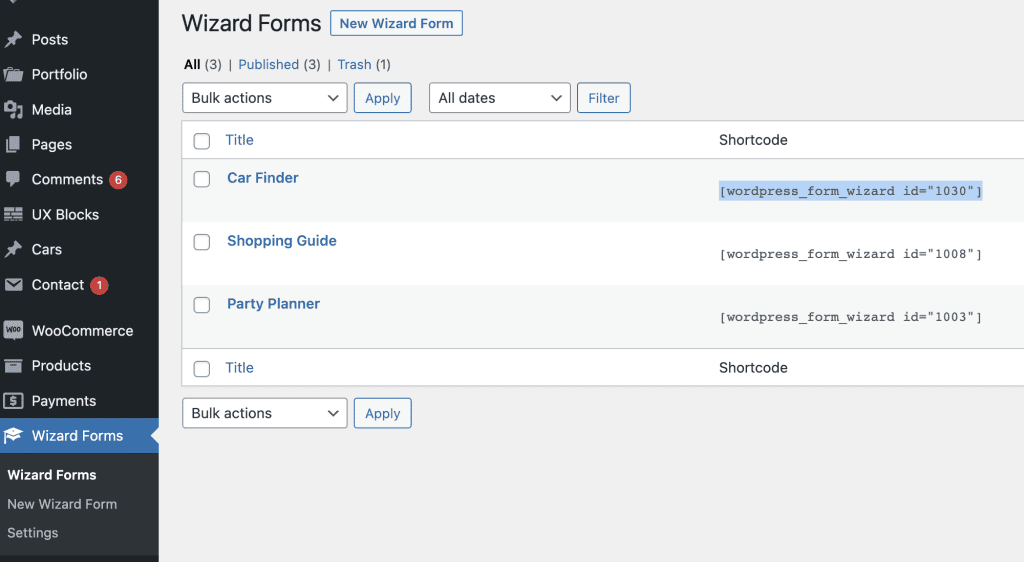Check the select-all checkbox in table header
The width and height of the screenshot is (1024, 562).
(202, 141)
